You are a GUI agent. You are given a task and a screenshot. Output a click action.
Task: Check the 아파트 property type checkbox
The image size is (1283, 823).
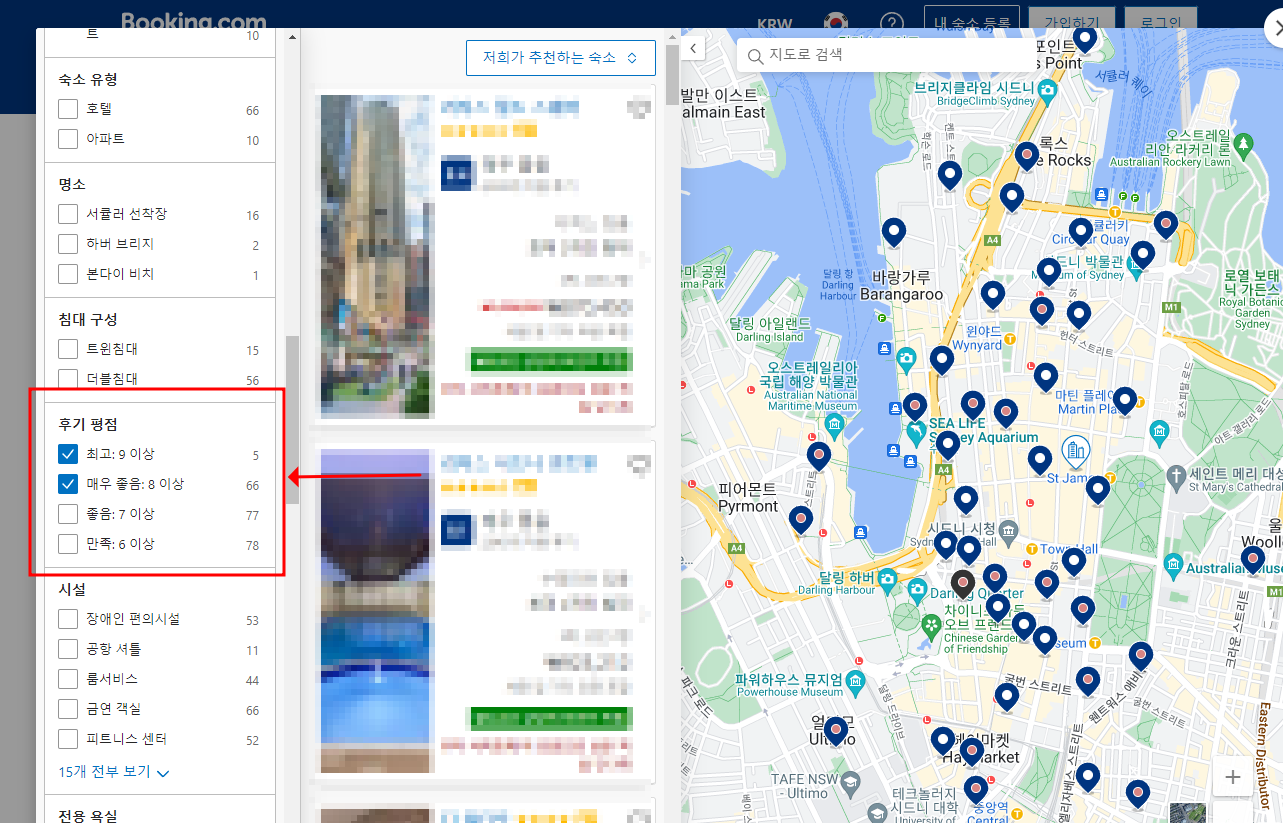pyautogui.click(x=68, y=139)
